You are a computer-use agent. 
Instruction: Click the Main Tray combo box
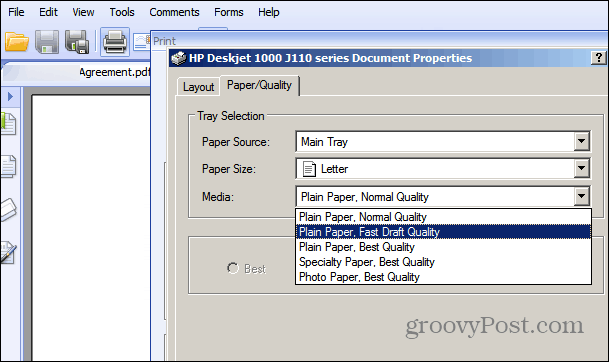[x=443, y=141]
